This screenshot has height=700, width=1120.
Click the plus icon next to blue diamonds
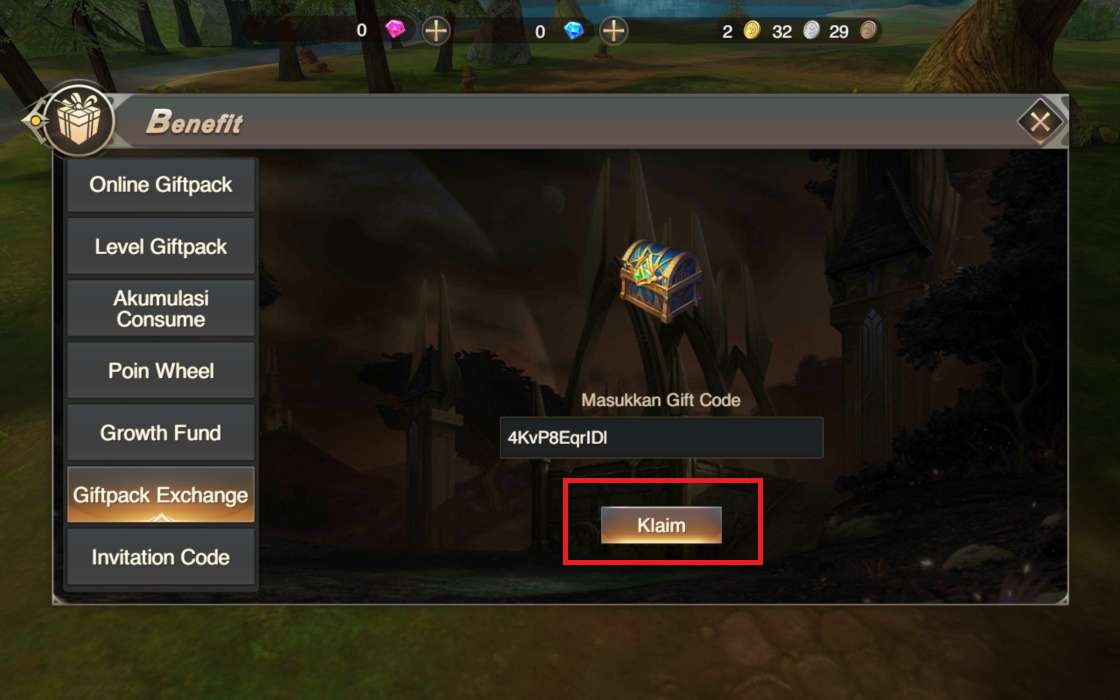pyautogui.click(x=614, y=31)
